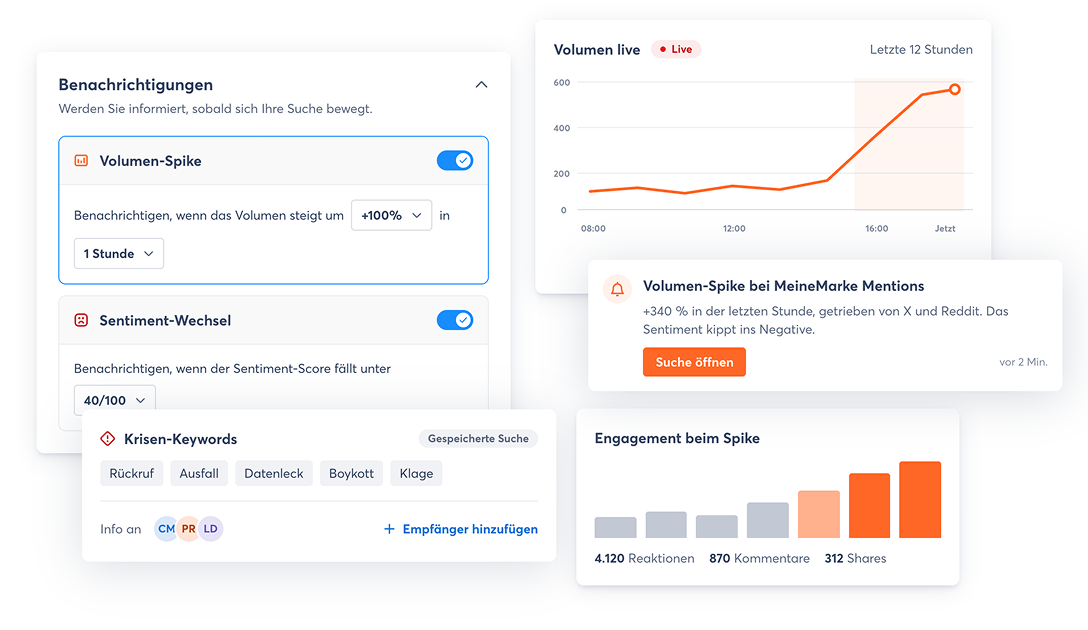Click the Engagement beim Spike heading

[677, 439]
